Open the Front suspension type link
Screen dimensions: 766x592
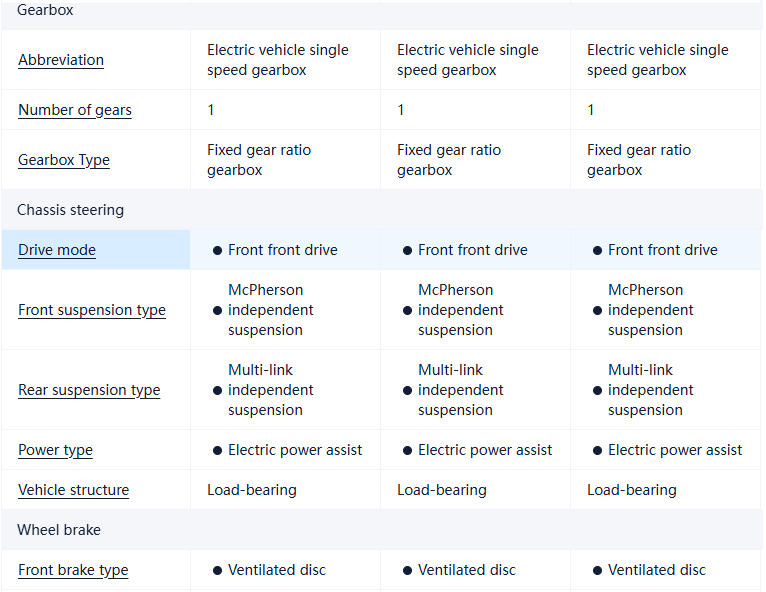pyautogui.click(x=92, y=310)
